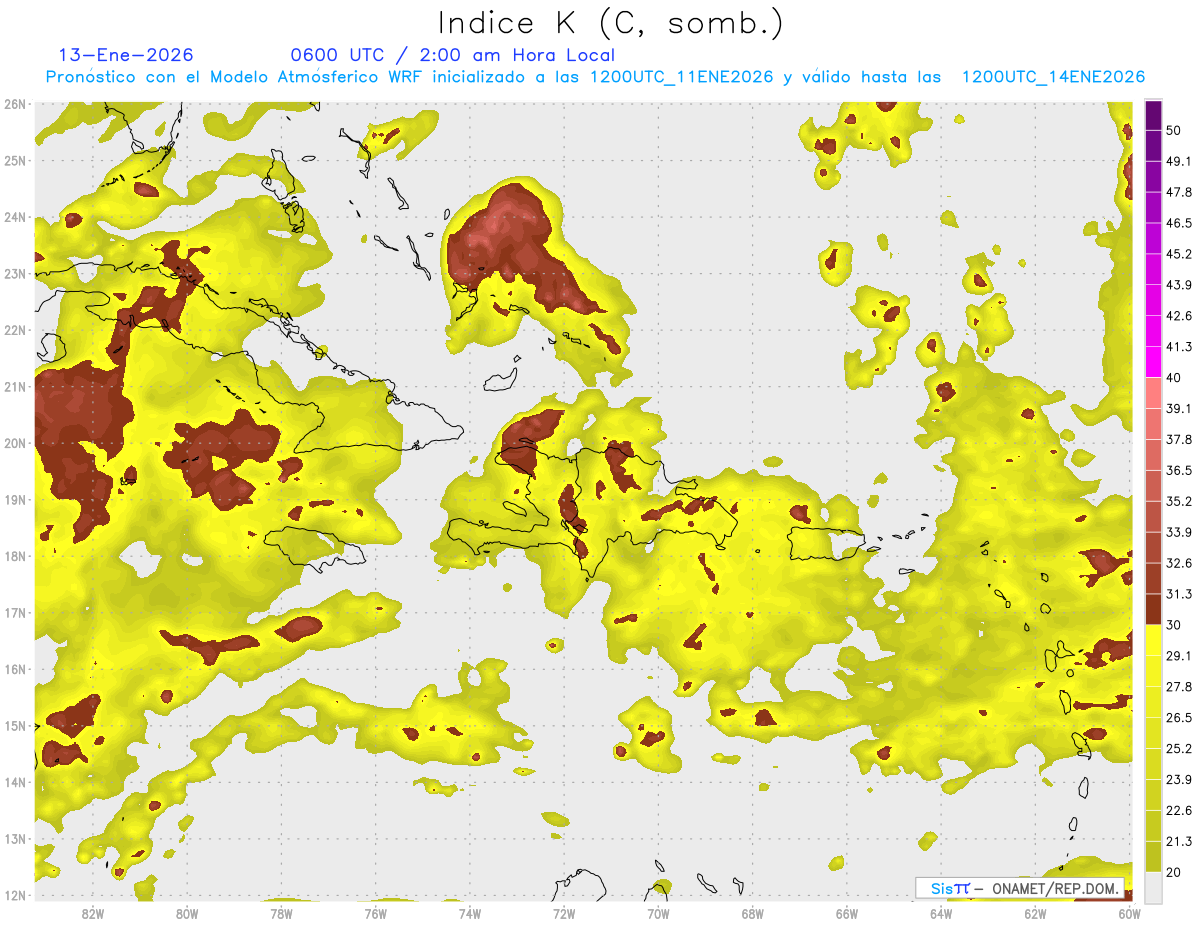This screenshot has height=927, width=1200.
Task: Click the time label "0600 UTC / 2:00 am Hora Local"
Action: point(452,55)
